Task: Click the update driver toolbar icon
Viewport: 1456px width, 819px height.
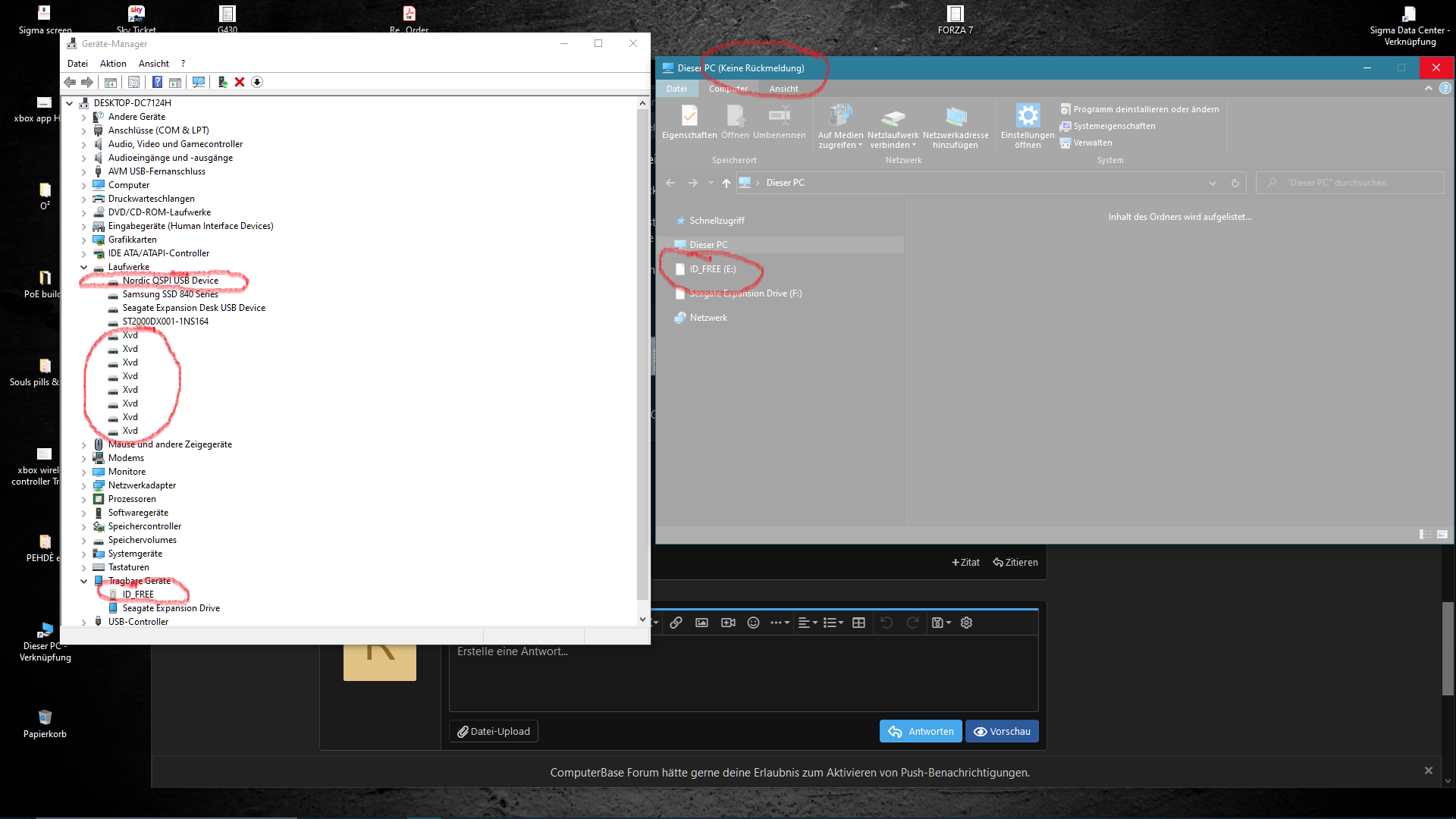Action: (x=222, y=82)
